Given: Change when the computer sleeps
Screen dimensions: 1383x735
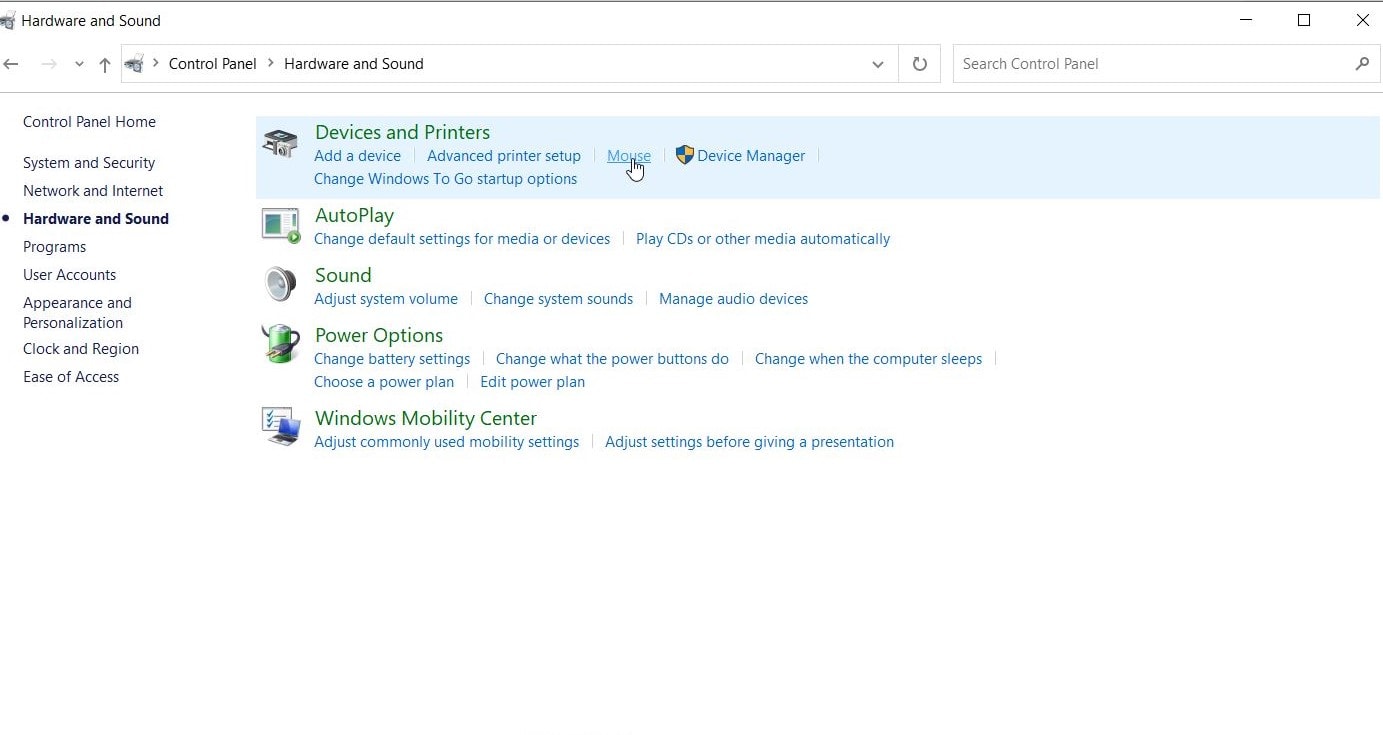Looking at the screenshot, I should [x=868, y=359].
